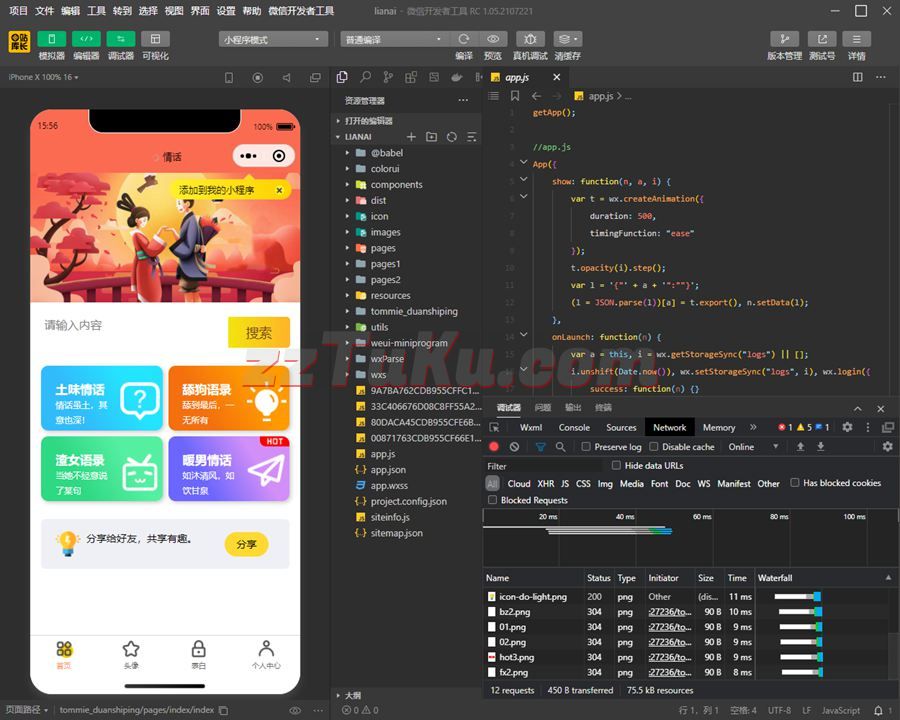Open the details hamburger icon
The width and height of the screenshot is (900, 720).
coord(856,39)
